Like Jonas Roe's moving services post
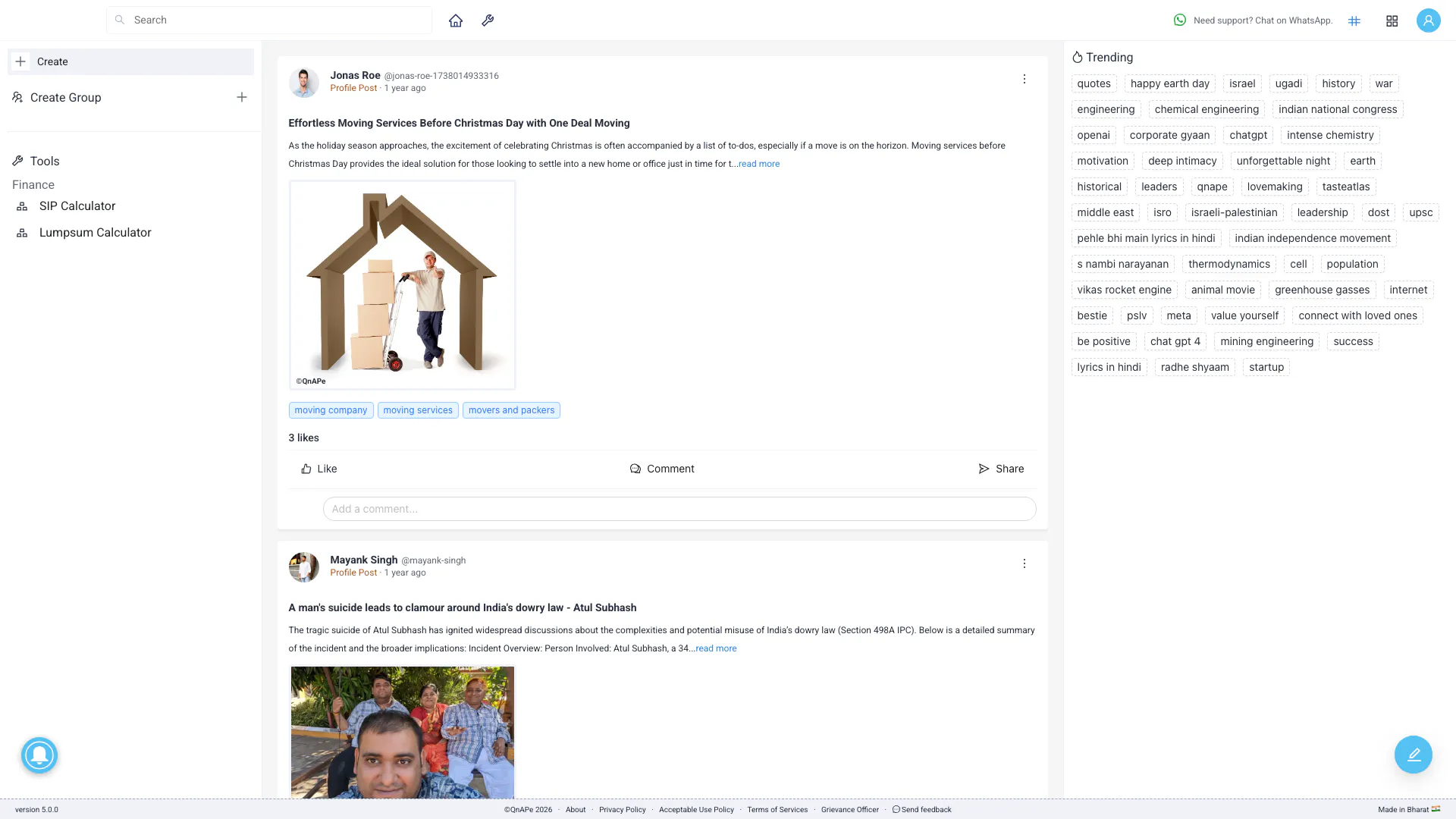The image size is (1456, 819). click(x=318, y=469)
